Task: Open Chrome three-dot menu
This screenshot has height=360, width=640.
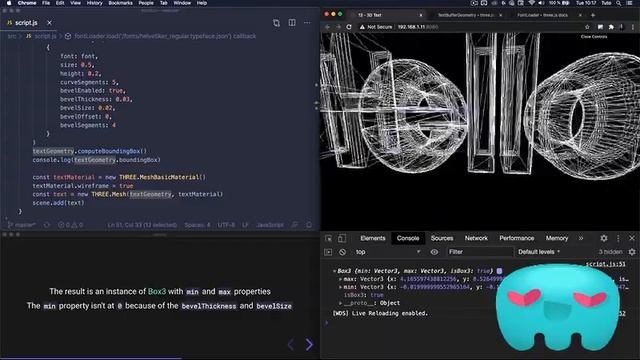Action: [633, 27]
